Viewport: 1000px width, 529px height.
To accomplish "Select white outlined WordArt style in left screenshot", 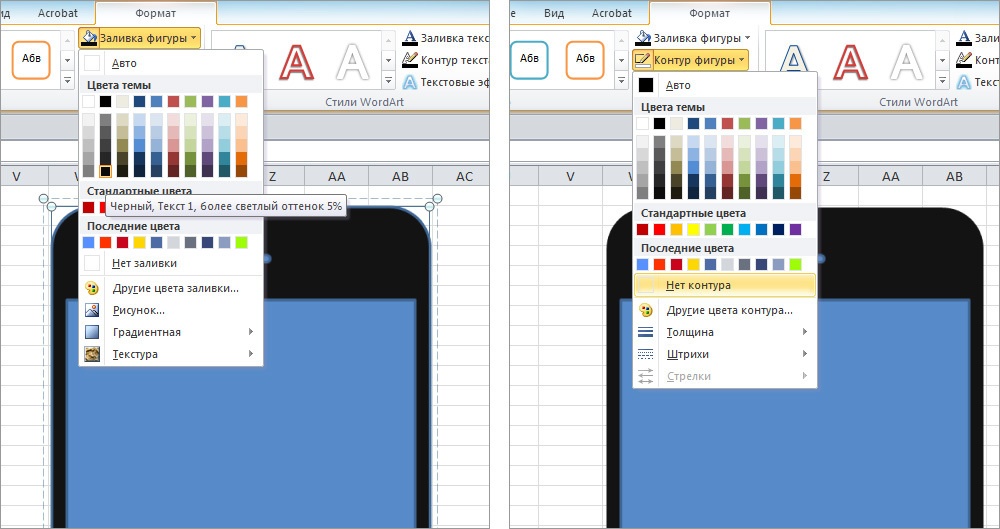I will pyautogui.click(x=353, y=61).
